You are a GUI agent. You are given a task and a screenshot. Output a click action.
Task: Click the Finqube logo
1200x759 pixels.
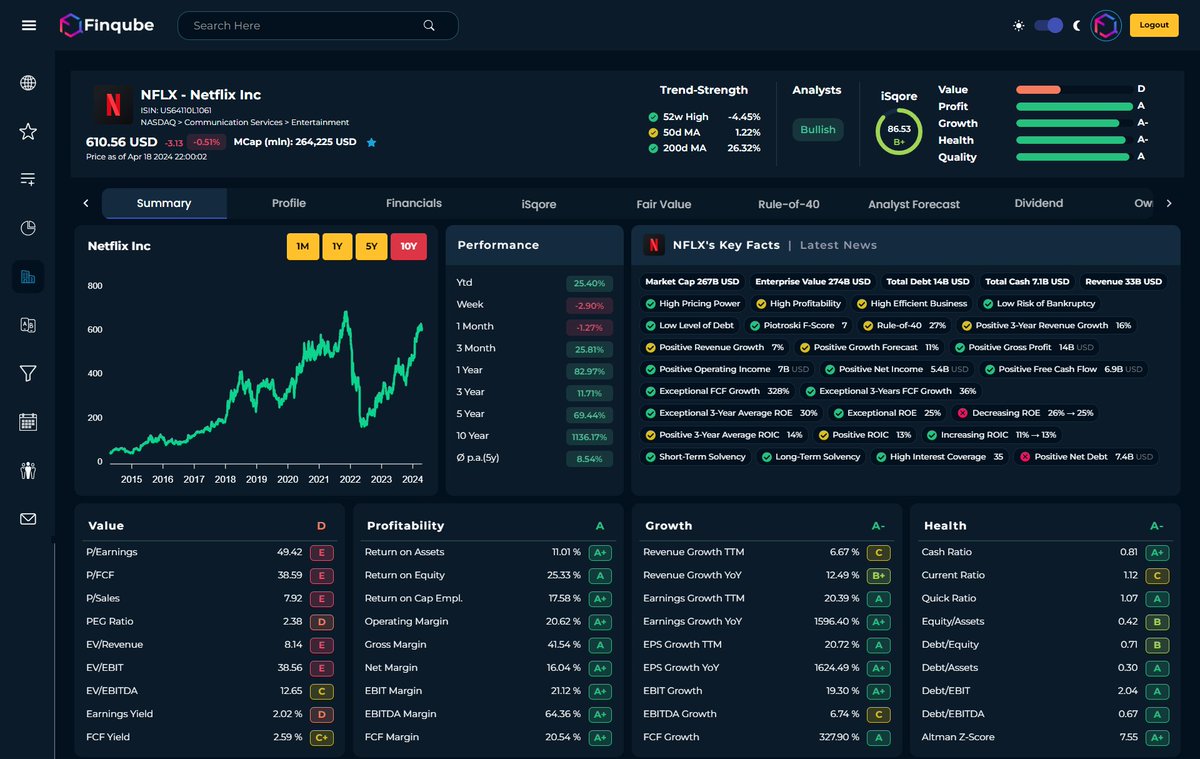(x=106, y=25)
